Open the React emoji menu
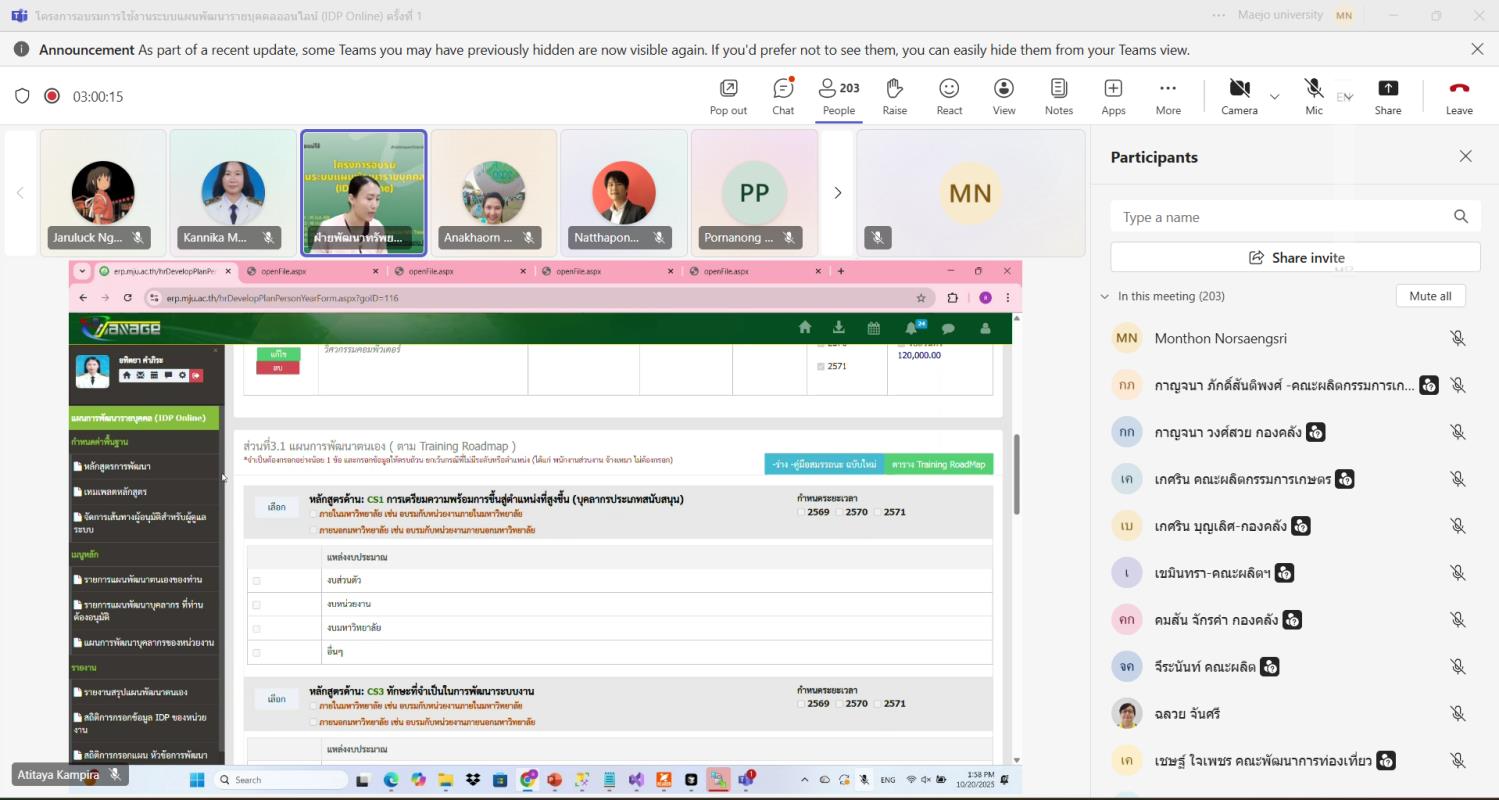Screen dimensions: 1499x800 pyautogui.click(x=949, y=89)
